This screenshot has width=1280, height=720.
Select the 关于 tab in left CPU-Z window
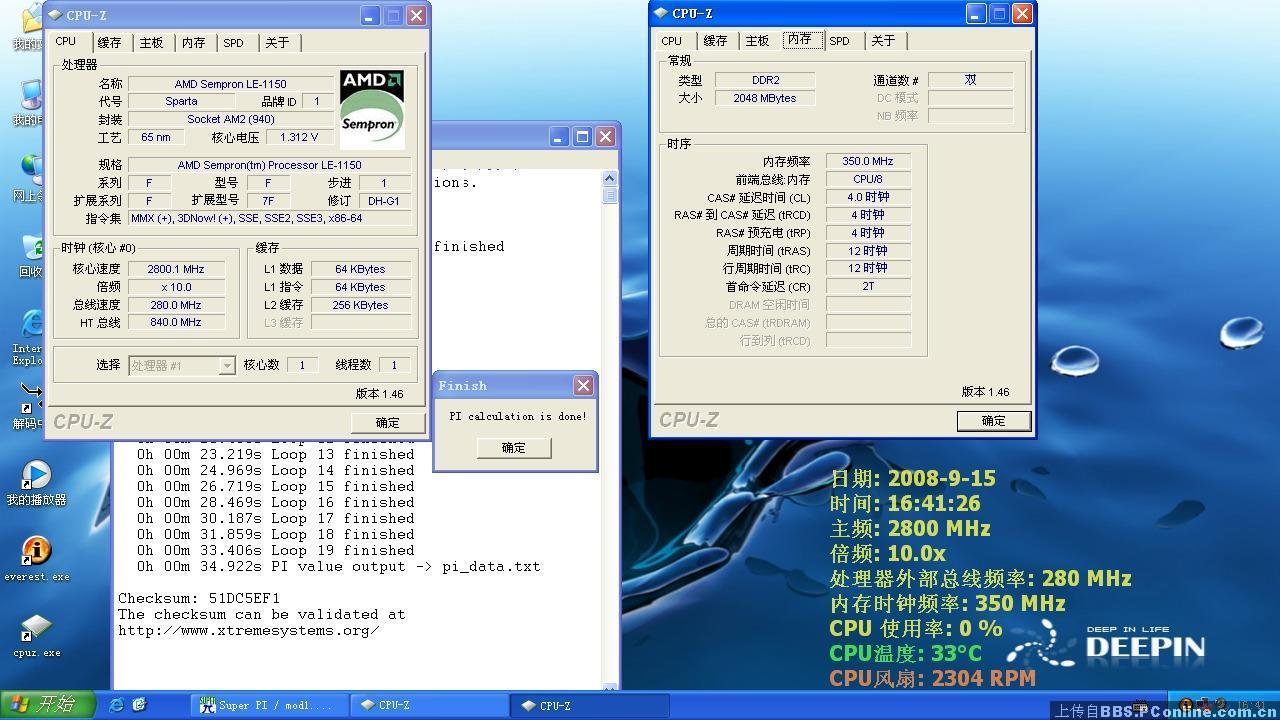click(x=277, y=43)
